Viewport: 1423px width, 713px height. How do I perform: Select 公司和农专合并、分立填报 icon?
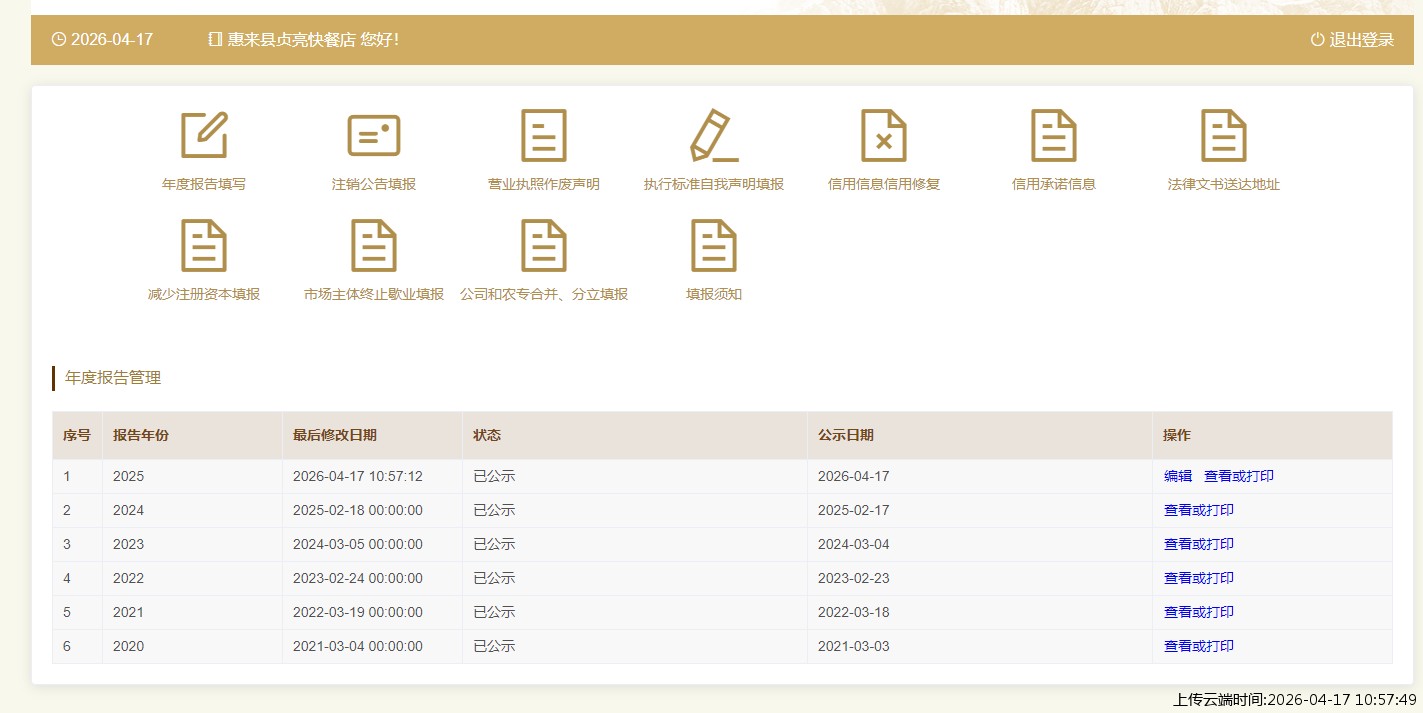click(x=544, y=246)
